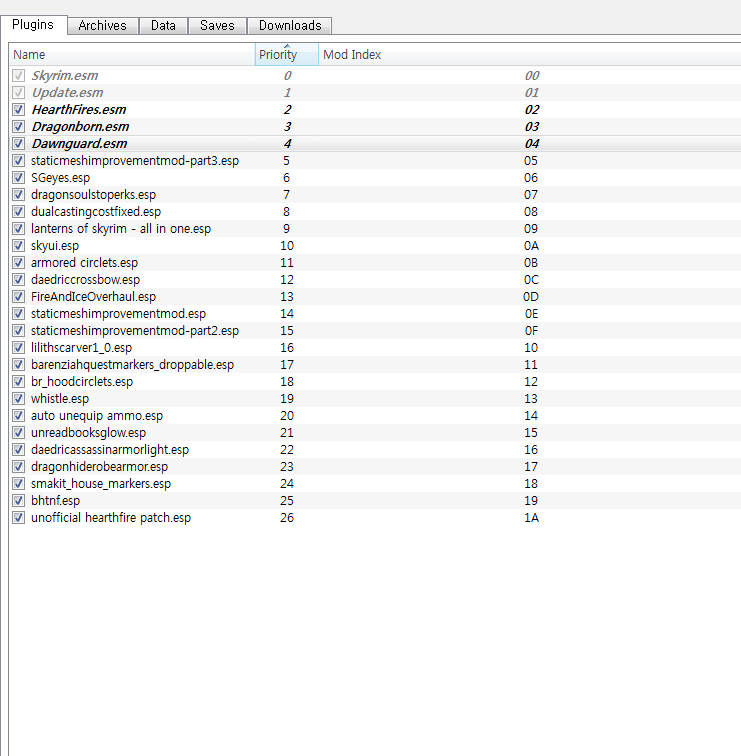Select the daedricassassinarmorlight.esp name
The width and height of the screenshot is (741, 756).
coord(110,450)
